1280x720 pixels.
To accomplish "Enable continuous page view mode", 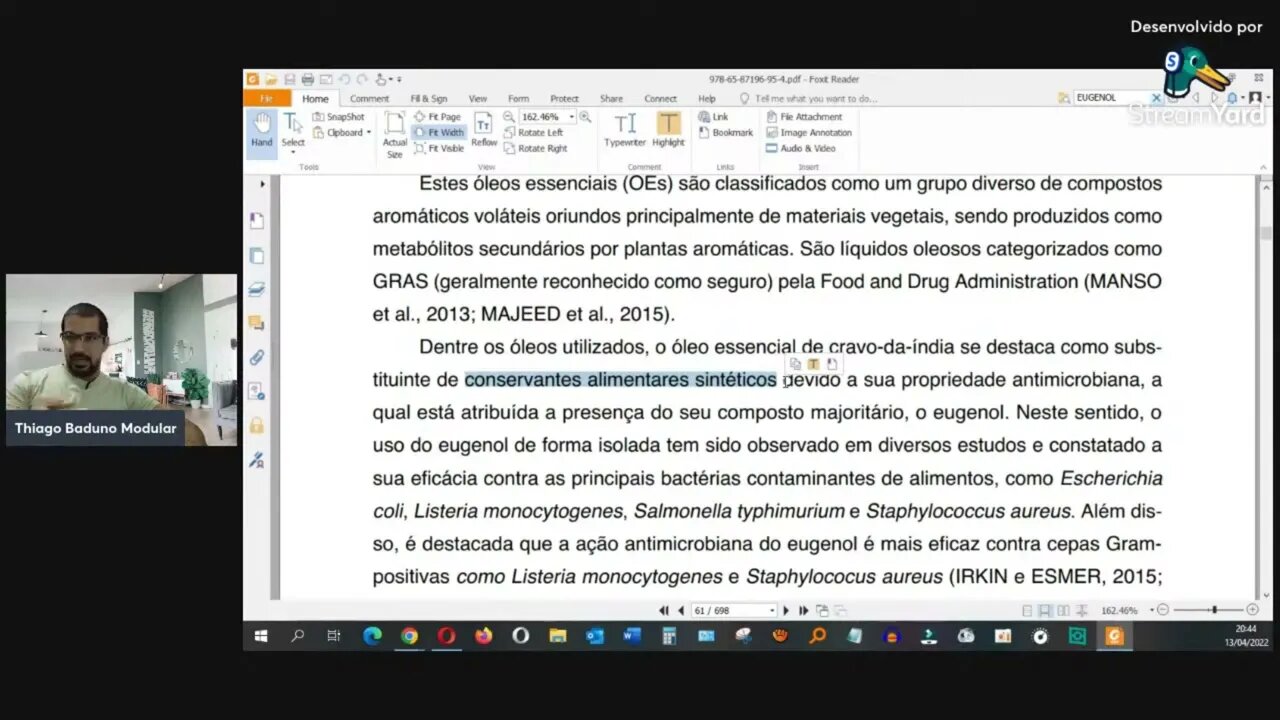I will click(x=1045, y=610).
